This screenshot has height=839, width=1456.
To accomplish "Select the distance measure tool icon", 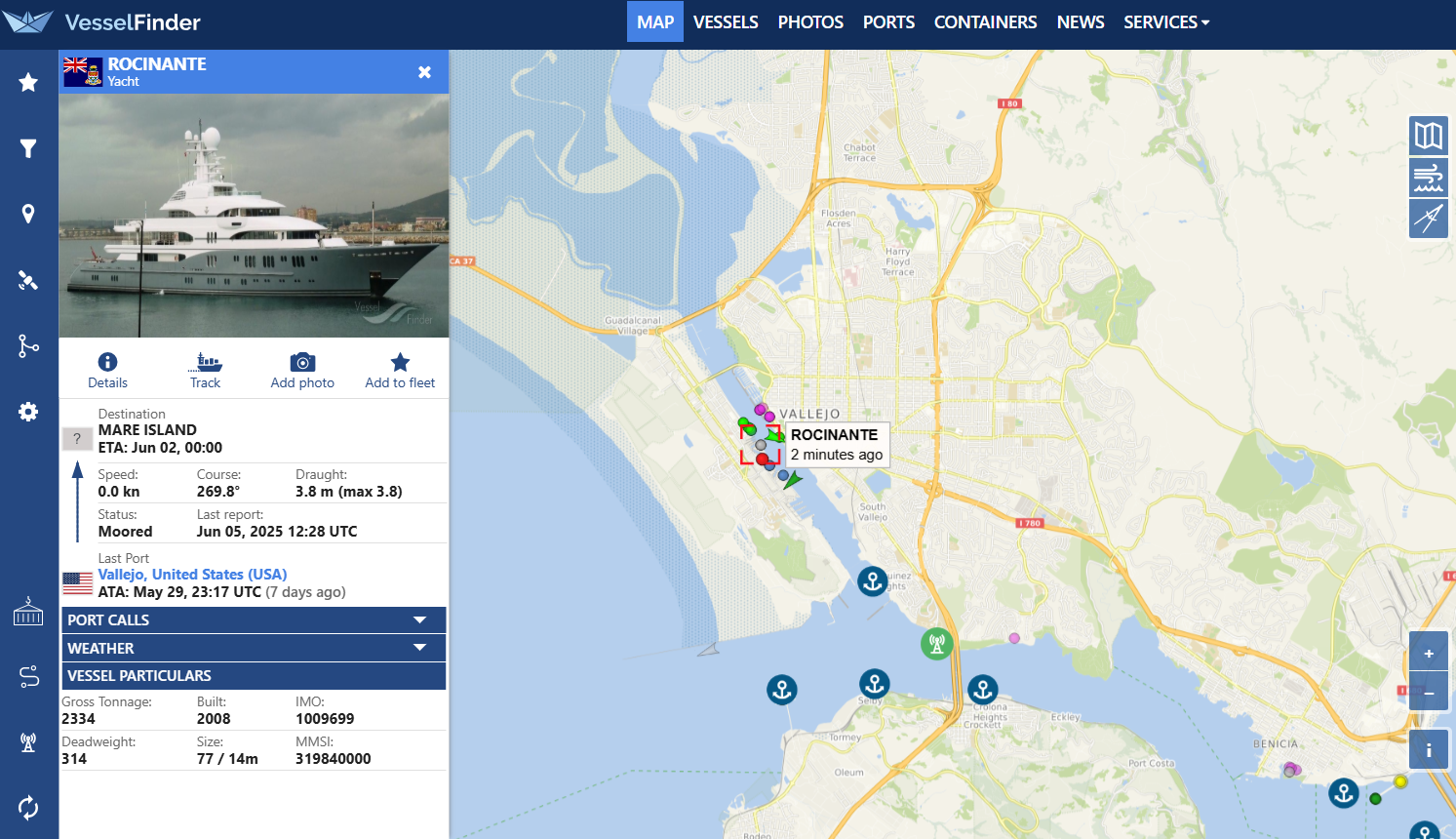I will tap(1428, 219).
